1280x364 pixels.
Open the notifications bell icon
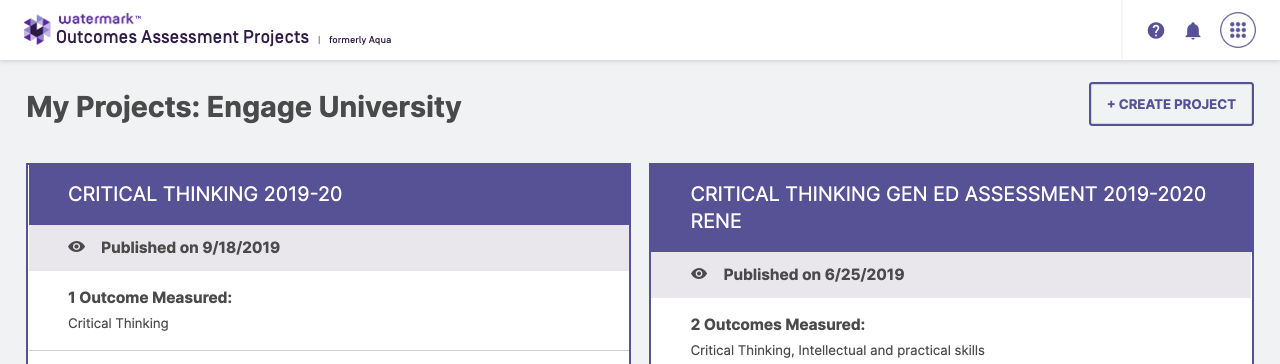pos(1193,30)
